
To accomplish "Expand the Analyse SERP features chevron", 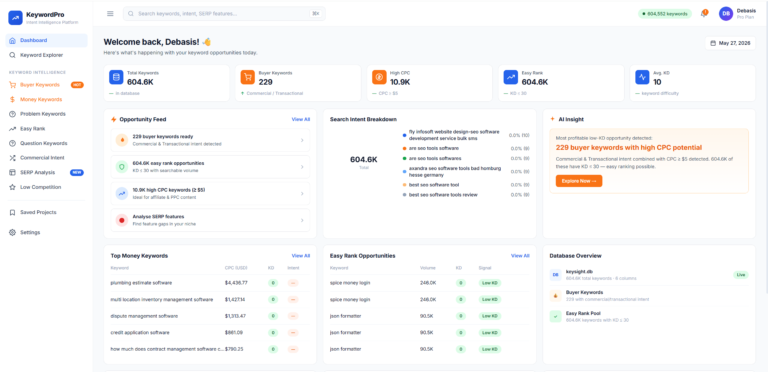I will click(x=302, y=220).
